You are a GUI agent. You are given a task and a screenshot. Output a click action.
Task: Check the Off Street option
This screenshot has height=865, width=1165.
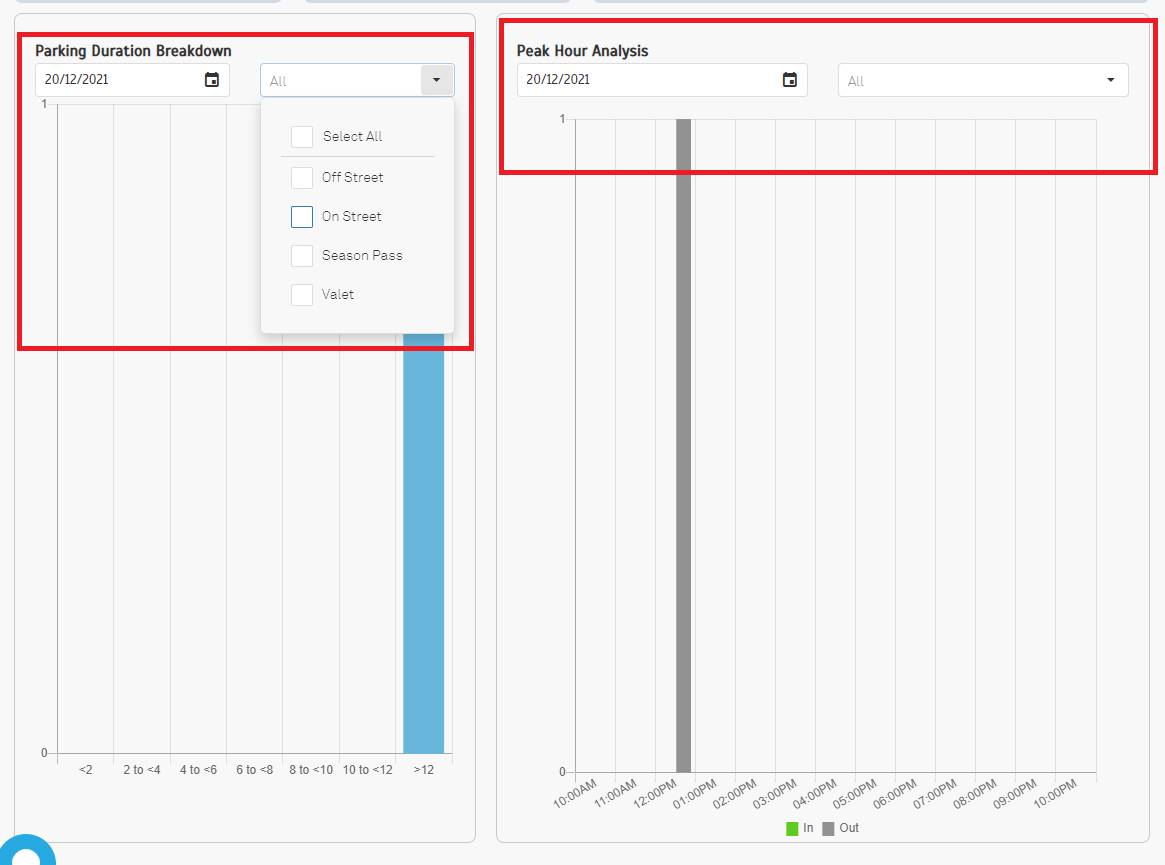pos(302,178)
